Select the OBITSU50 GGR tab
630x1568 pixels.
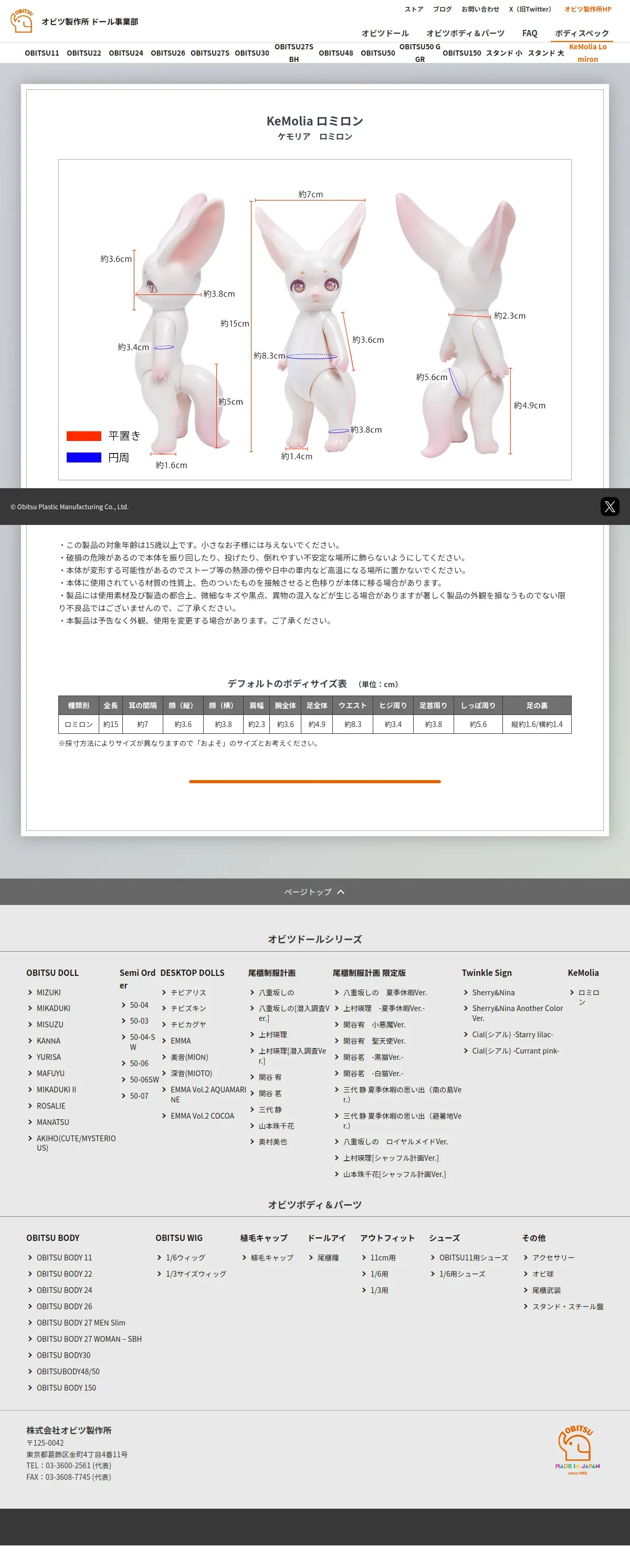pos(420,53)
